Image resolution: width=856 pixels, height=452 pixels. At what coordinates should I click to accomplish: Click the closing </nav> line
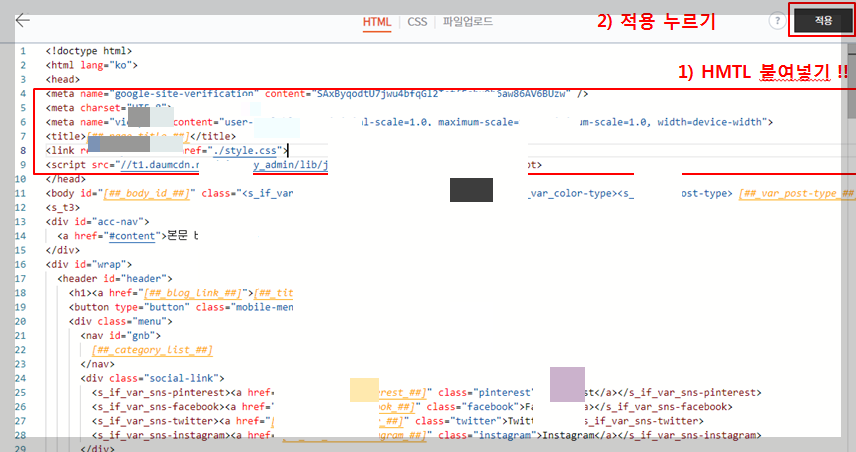[97, 364]
